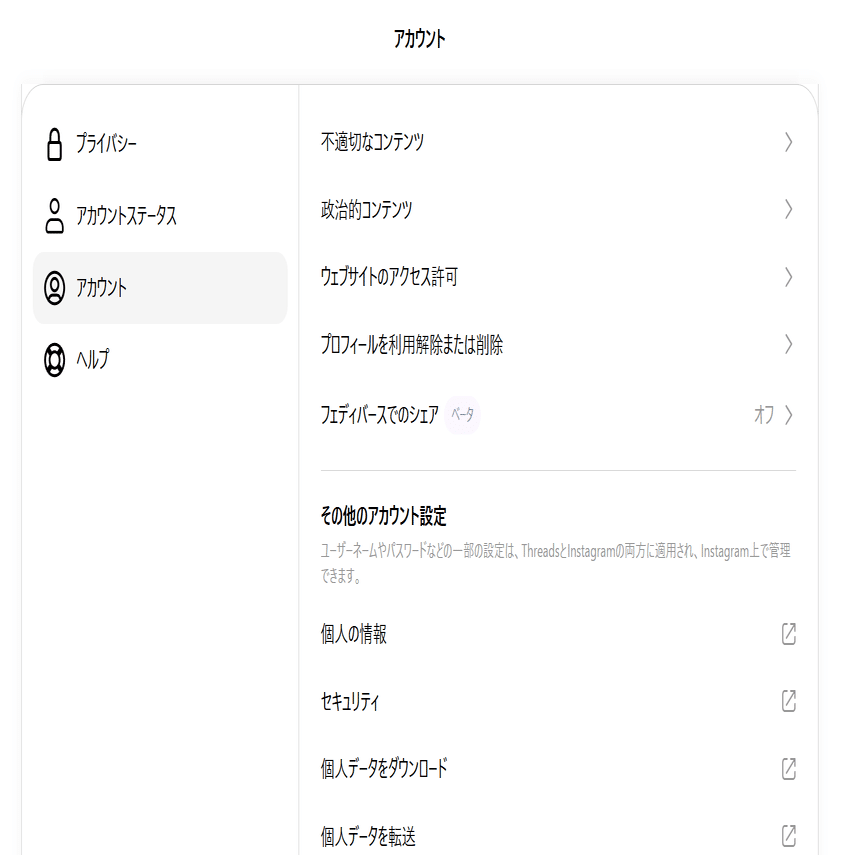Expand the 不適切なコンテンツ row chevron

pyautogui.click(x=790, y=143)
